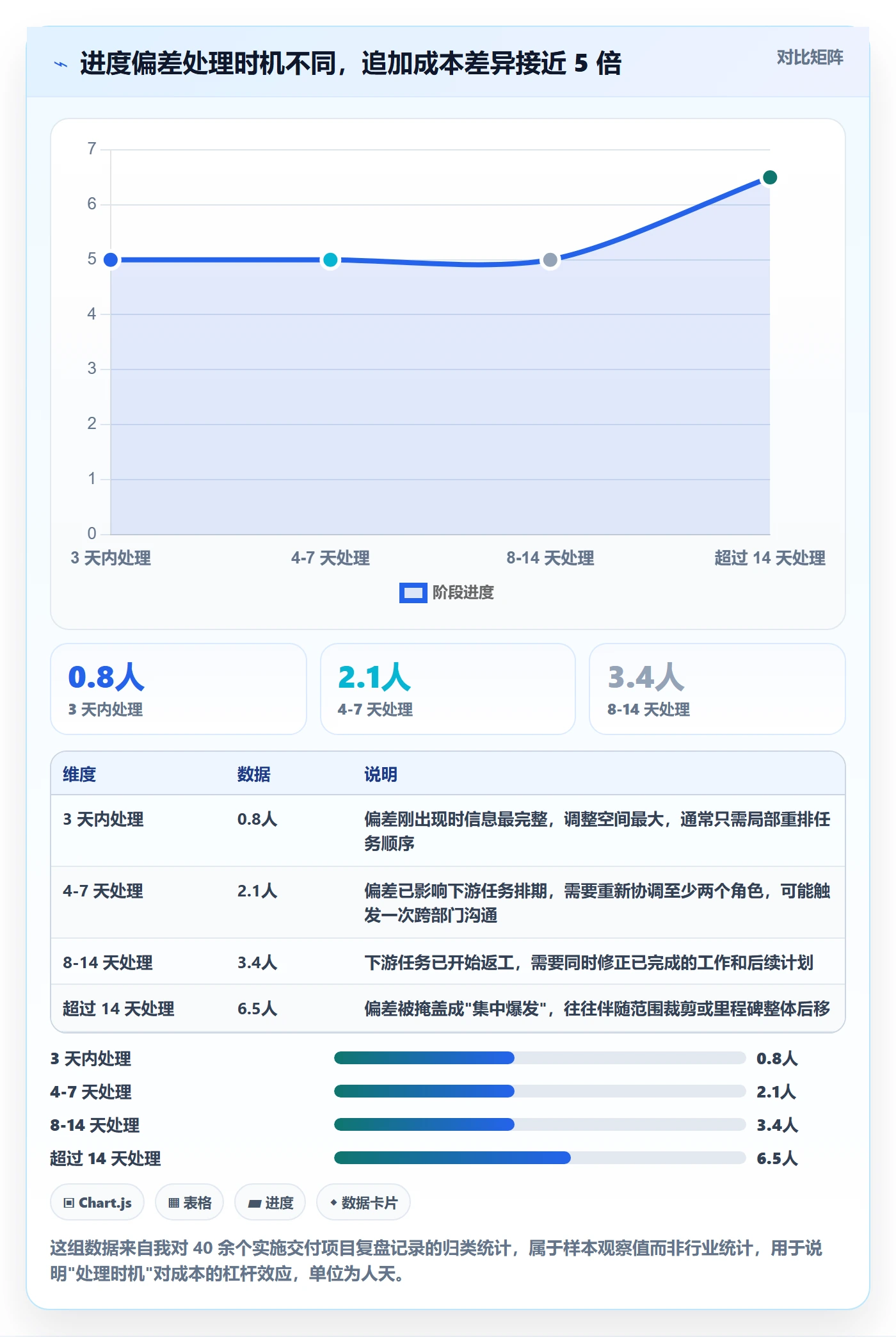Toggle the 阶段进度 legend color box

click(x=413, y=592)
